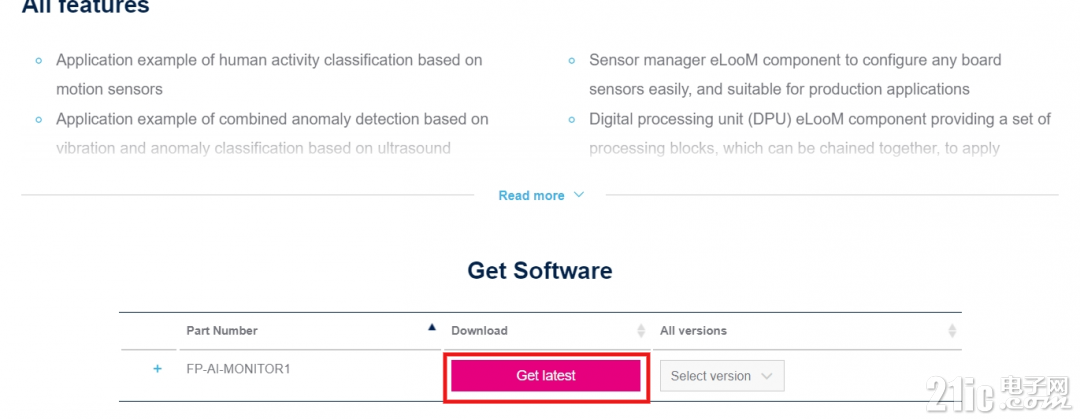
Task: Click the Get Software heading
Action: [539, 270]
